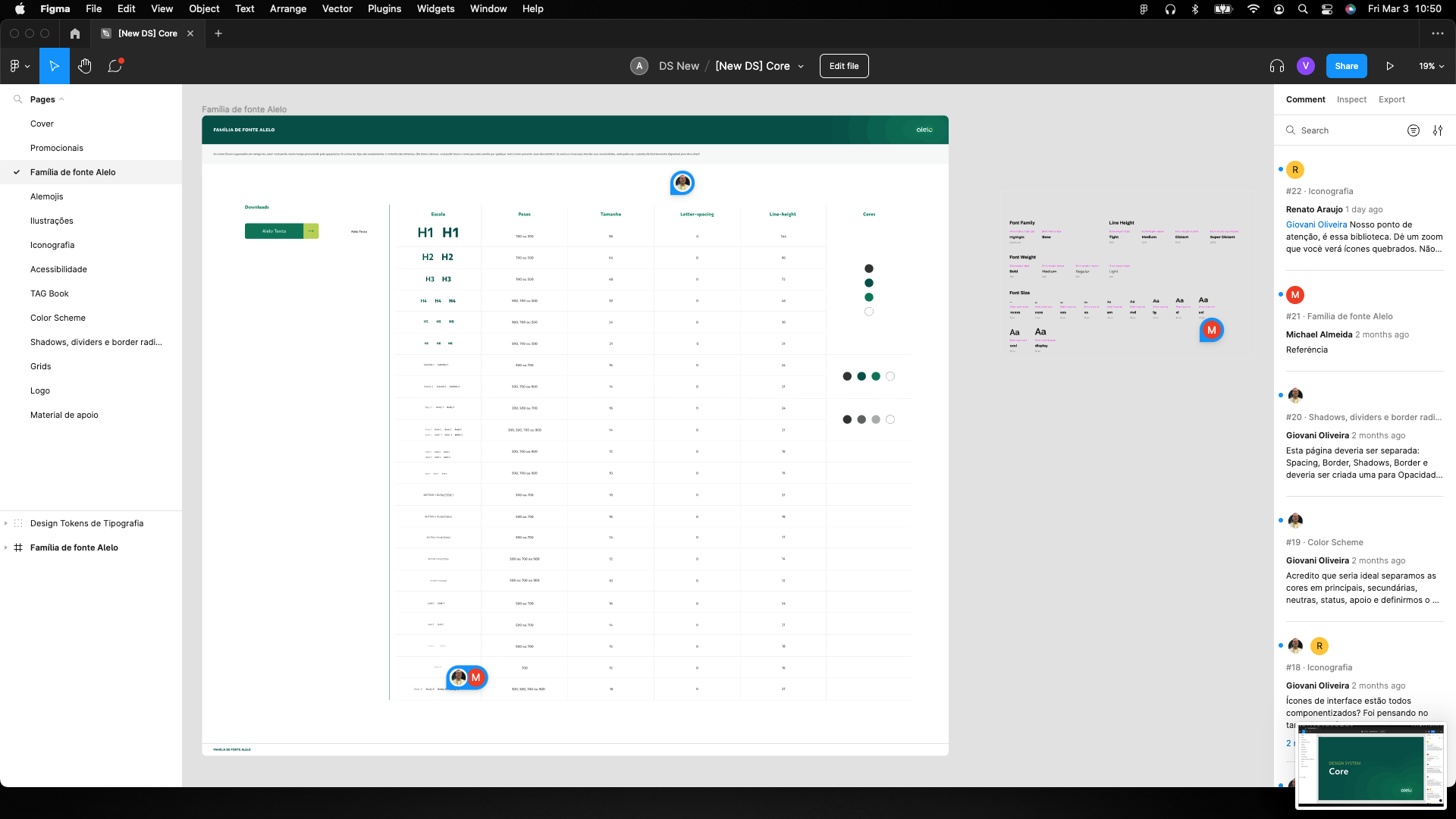Expand Design Tokens de Tipografia layer
The image size is (1456, 819).
click(x=6, y=523)
